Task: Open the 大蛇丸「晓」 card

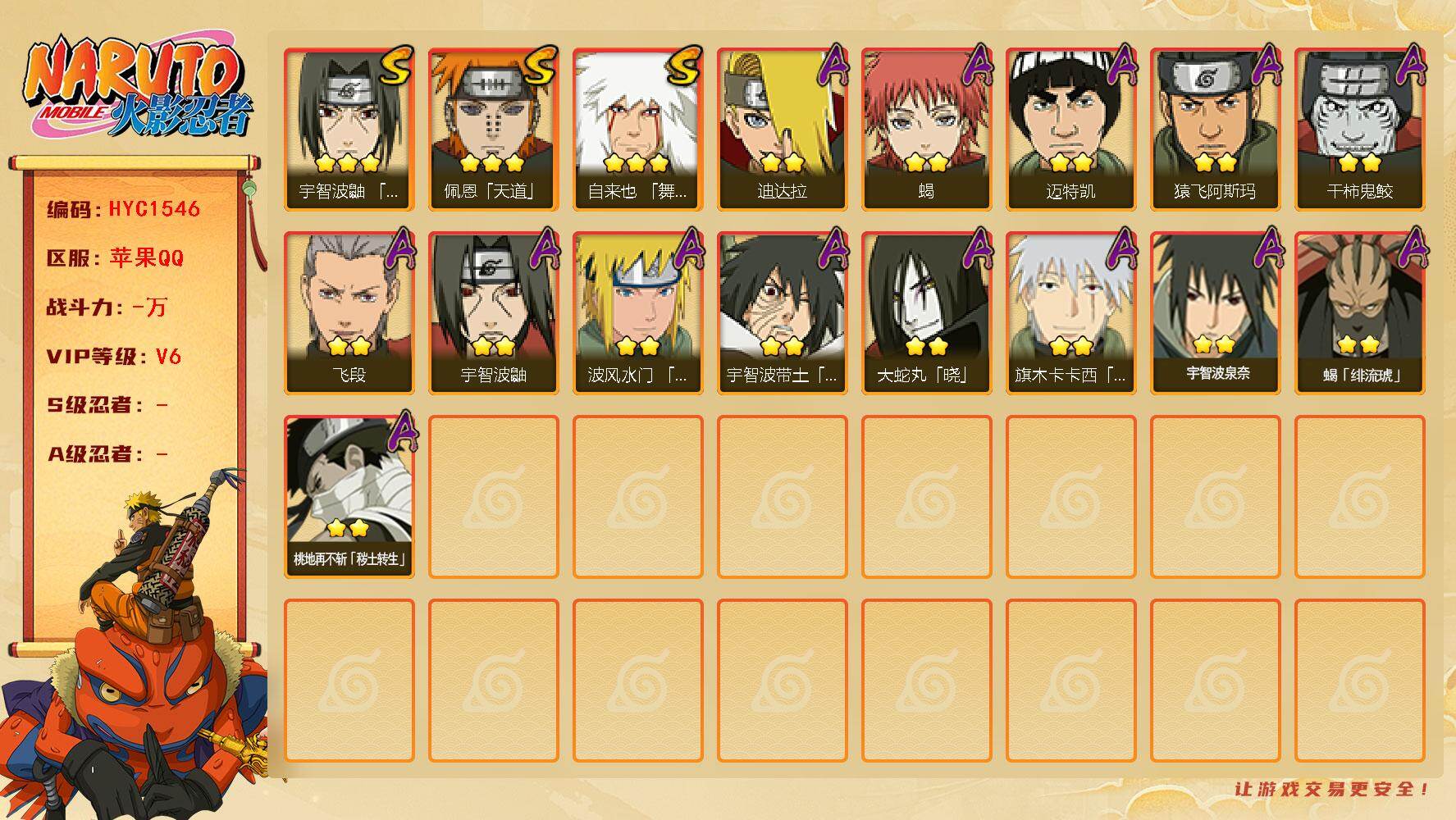Action: [x=926, y=313]
